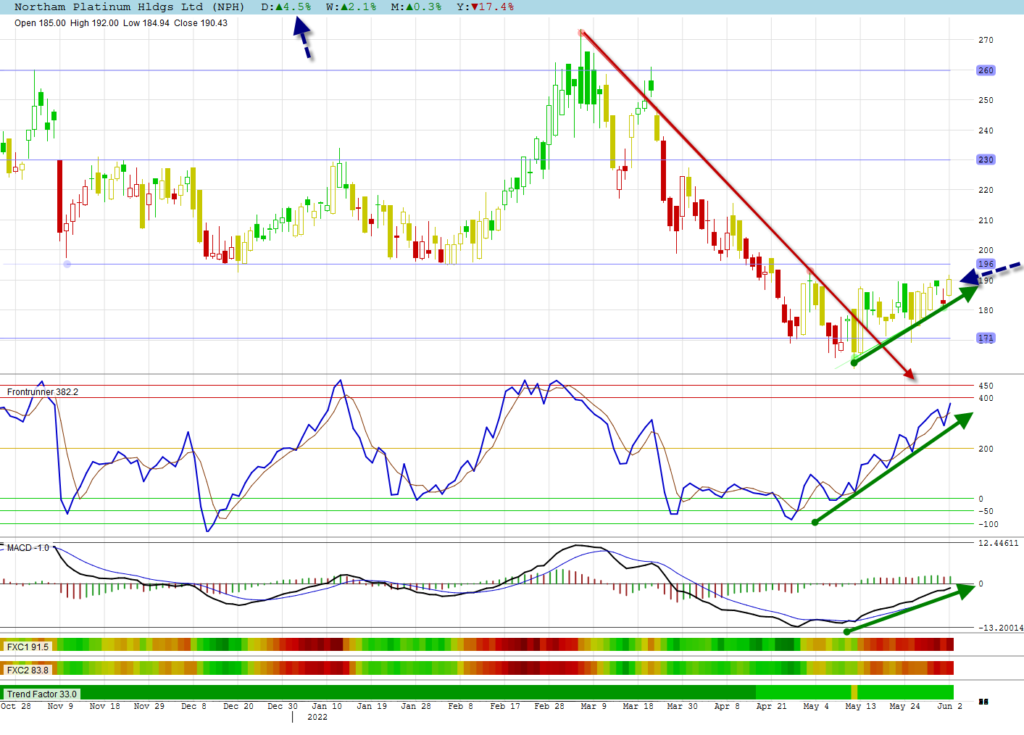Click the 'Nov 18' date label
This screenshot has width=1024, height=735.
click(x=104, y=706)
